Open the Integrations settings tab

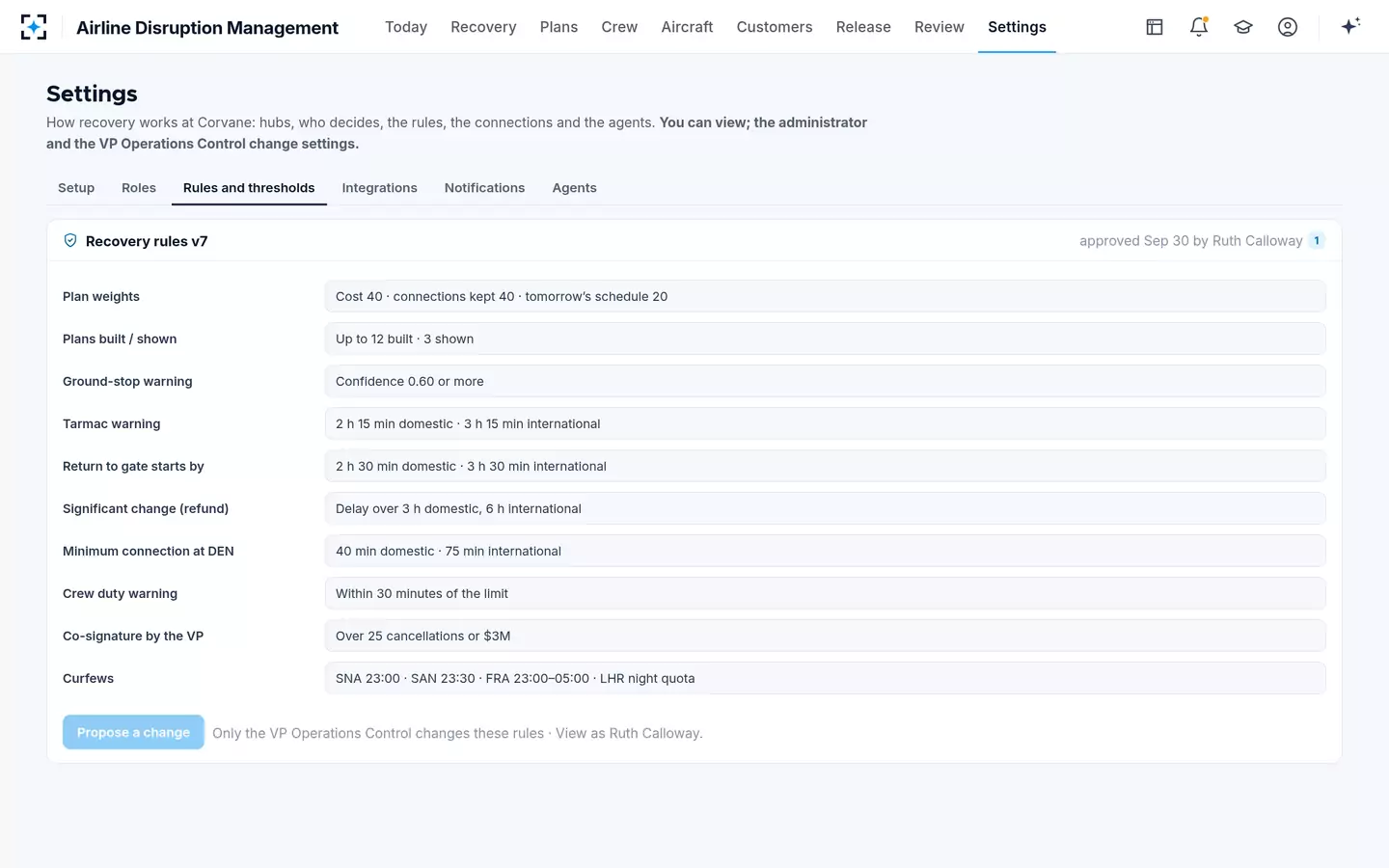(x=380, y=188)
